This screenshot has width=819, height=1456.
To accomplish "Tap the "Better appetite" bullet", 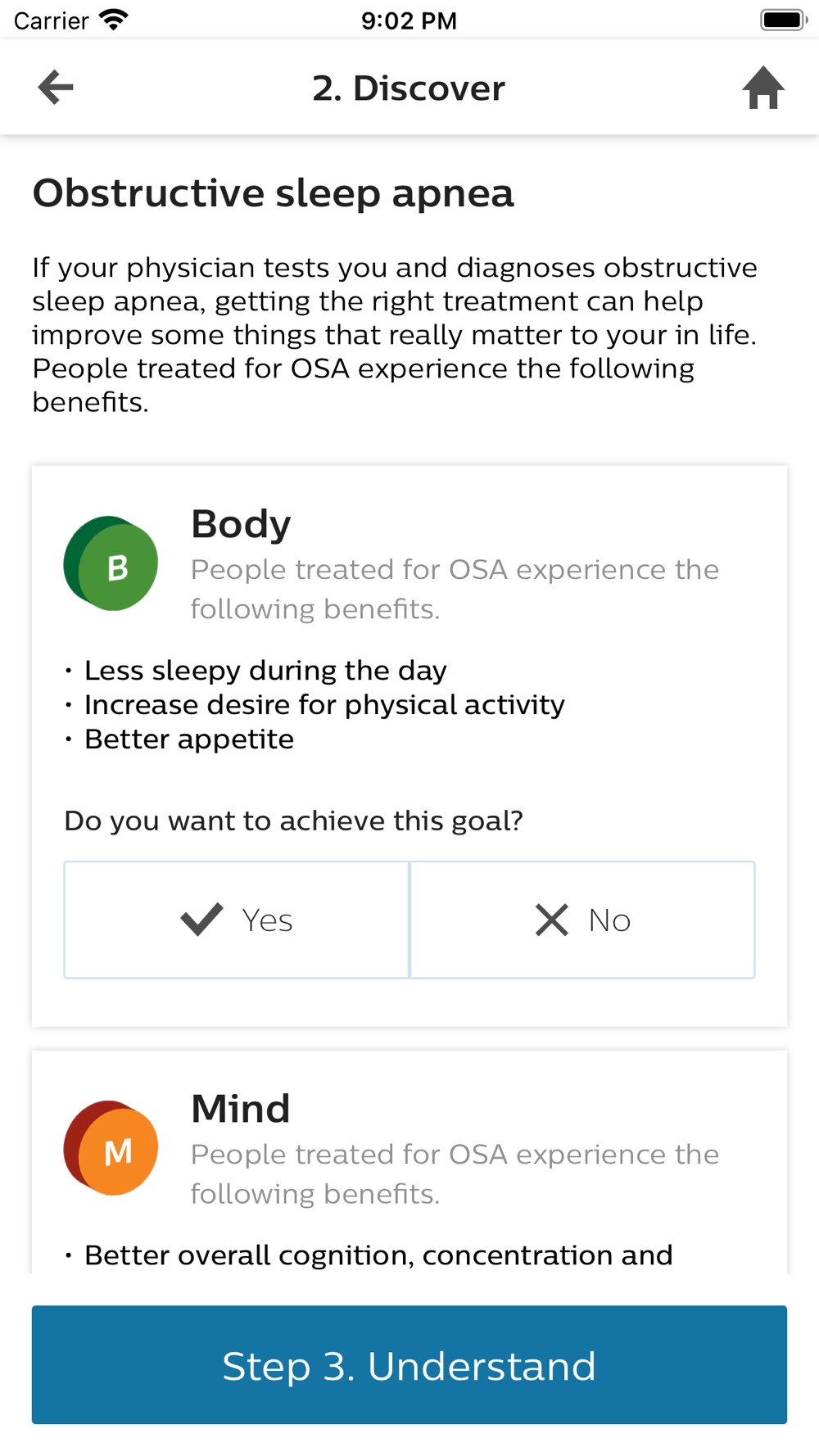I will point(189,739).
